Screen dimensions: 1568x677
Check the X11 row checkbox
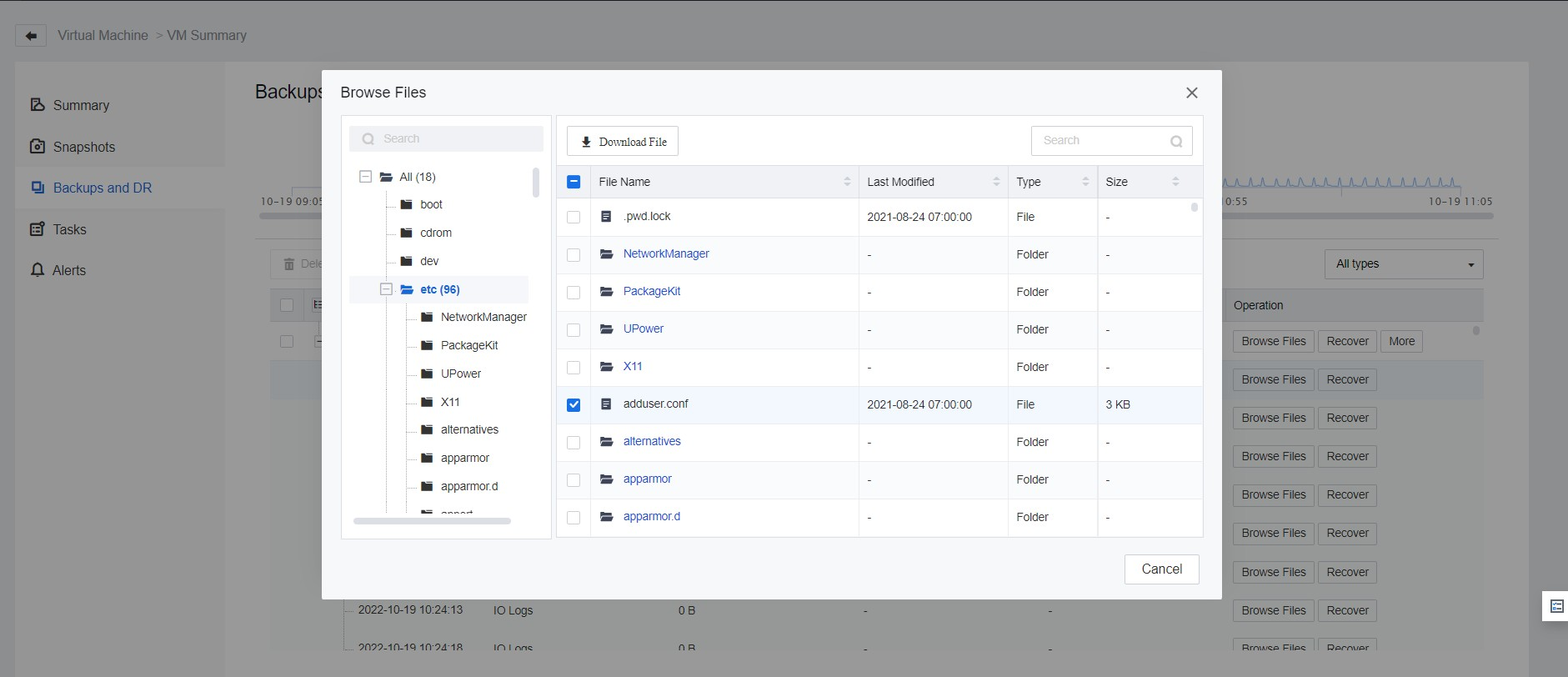(x=574, y=367)
